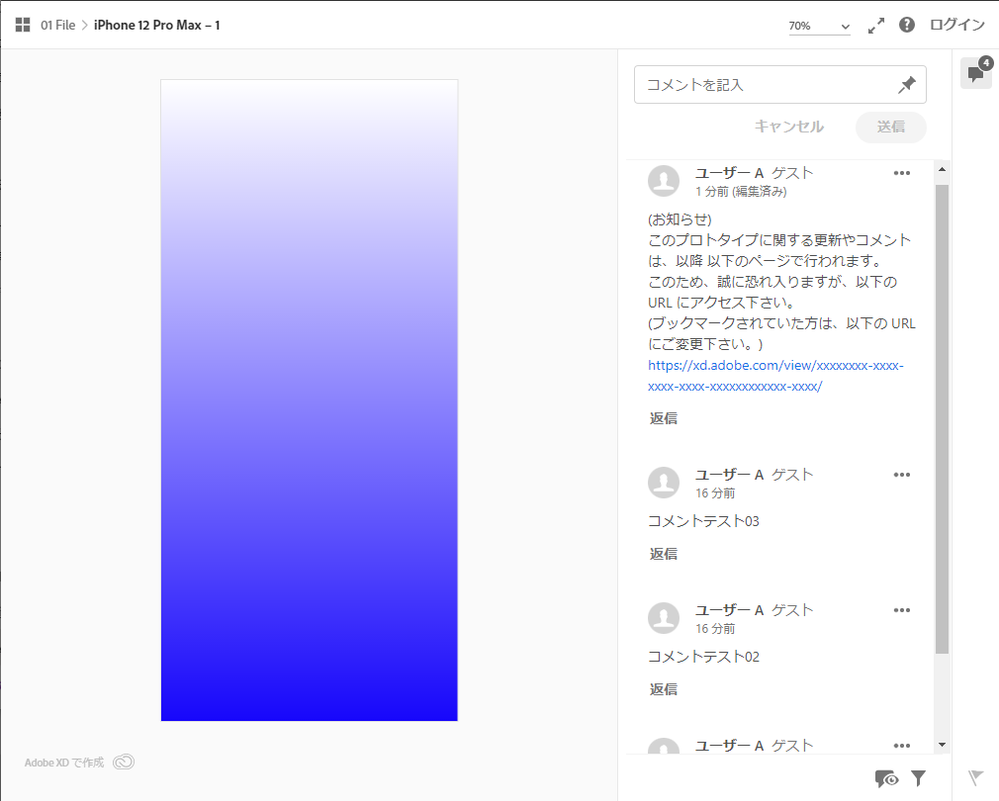999x801 pixels.
Task: Filter comments using the funnel icon
Action: 918,778
